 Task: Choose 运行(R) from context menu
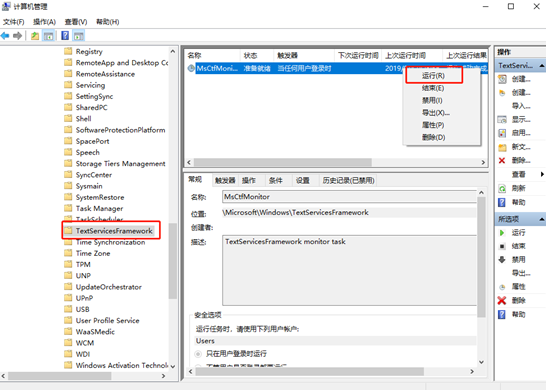434,76
